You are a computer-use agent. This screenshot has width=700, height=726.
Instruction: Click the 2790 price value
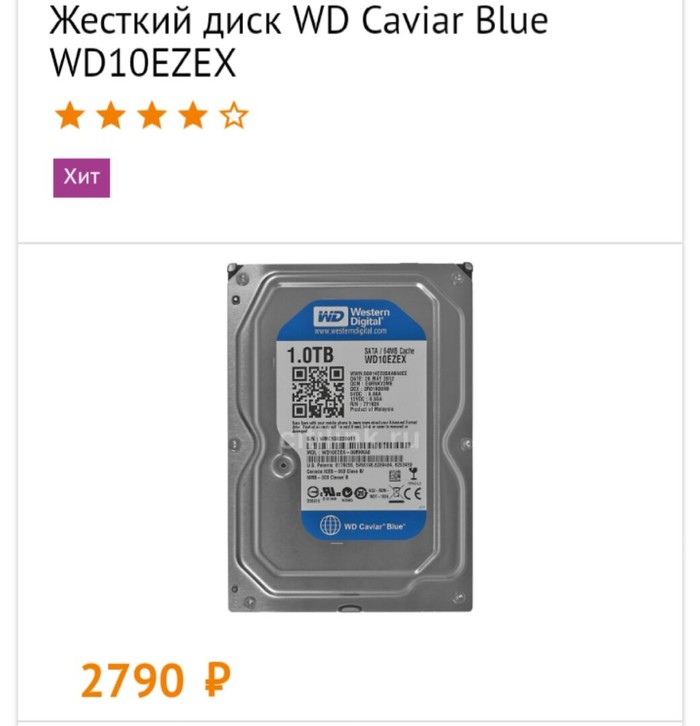click(x=132, y=681)
